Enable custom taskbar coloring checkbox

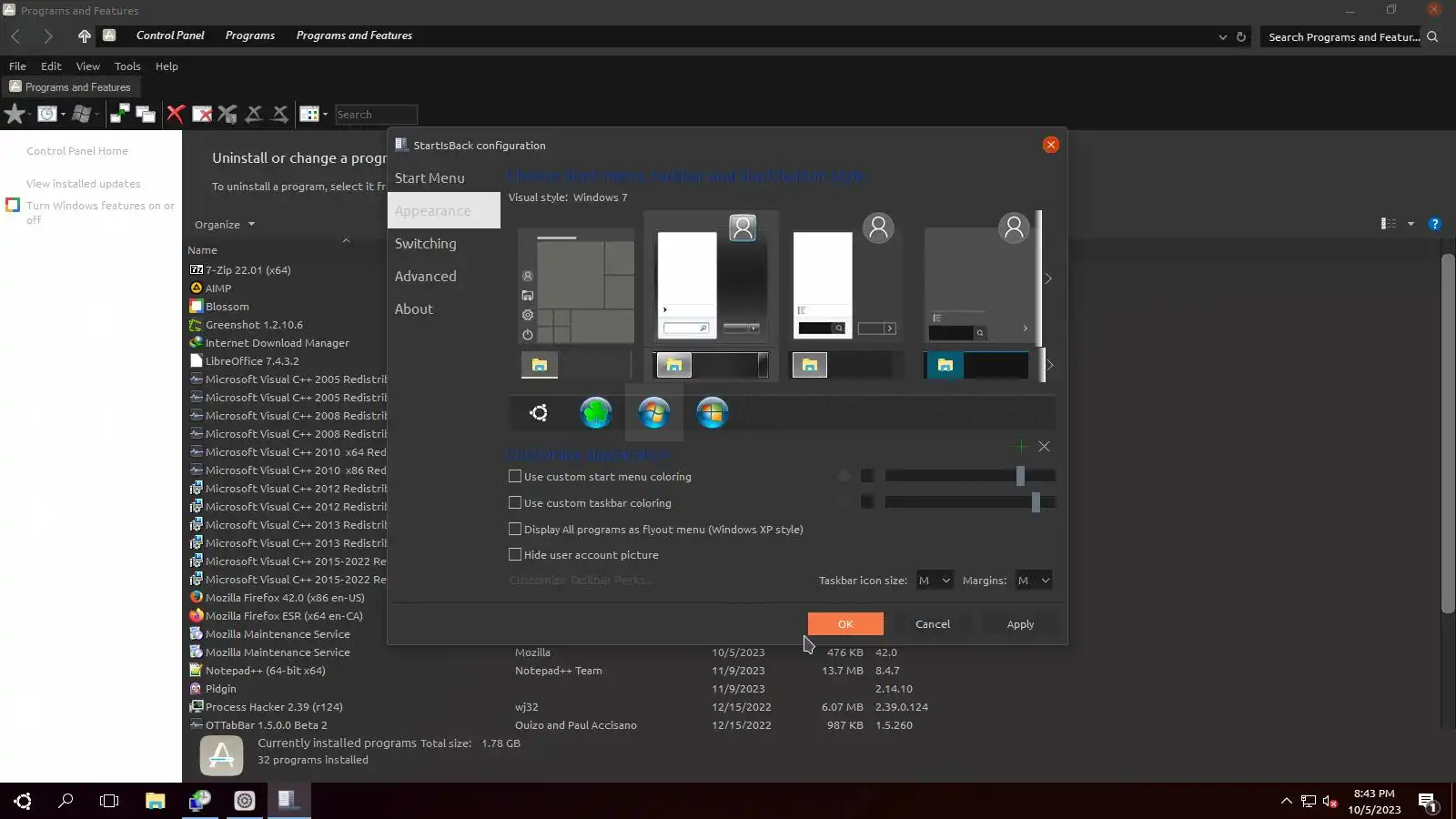pyautogui.click(x=515, y=502)
